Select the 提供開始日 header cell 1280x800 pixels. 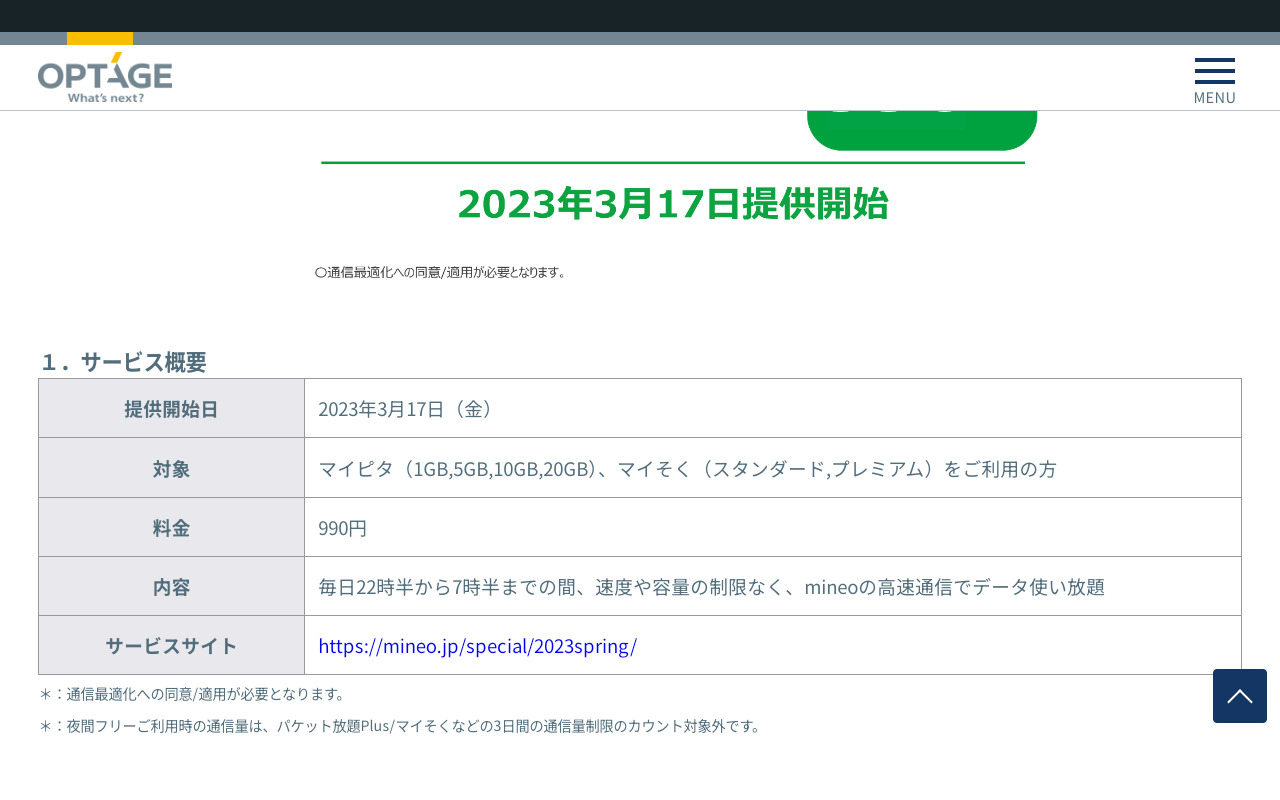point(171,409)
